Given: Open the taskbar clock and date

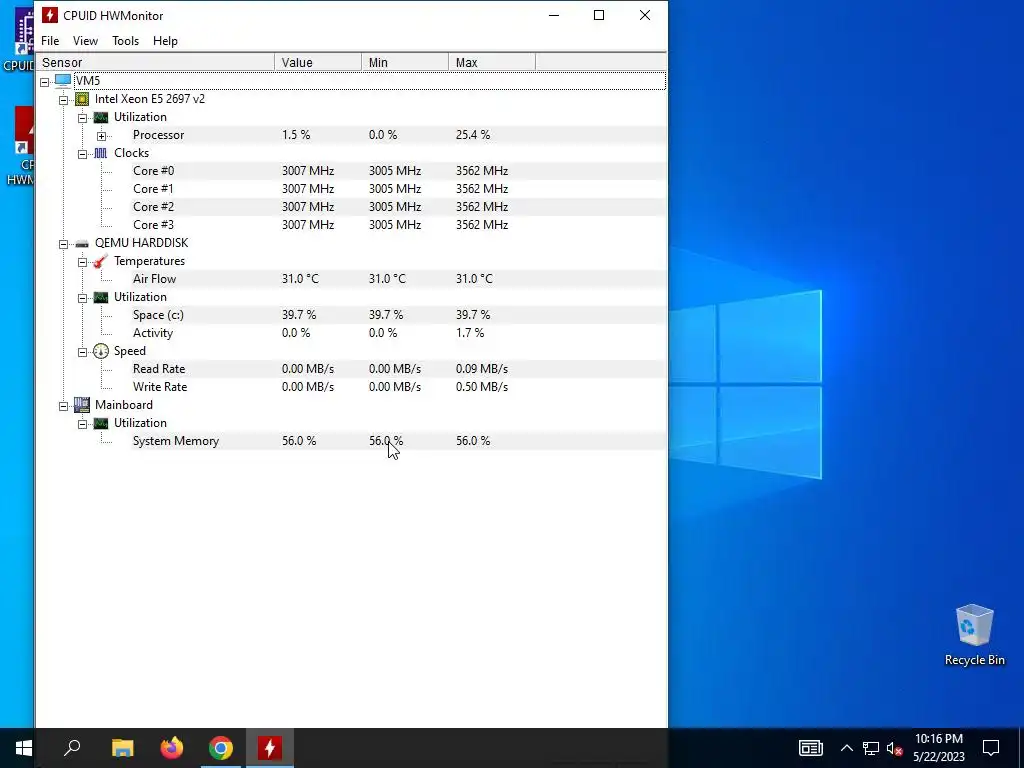Looking at the screenshot, I should click(x=938, y=748).
